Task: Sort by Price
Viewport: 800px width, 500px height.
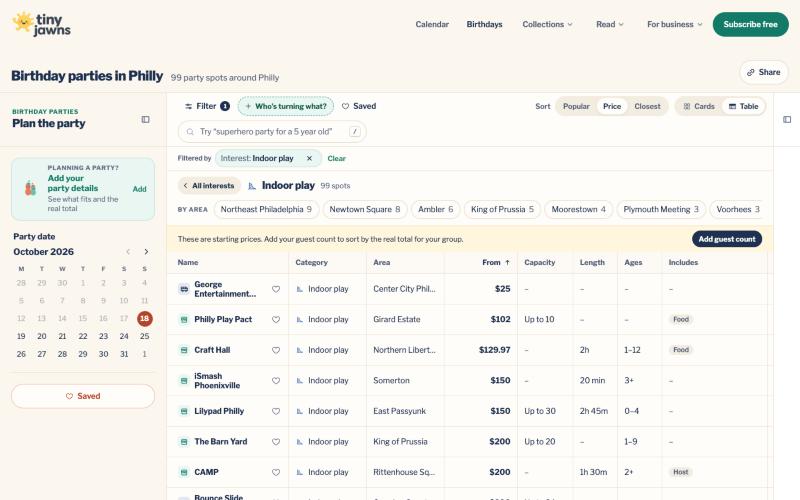Action: [x=612, y=106]
